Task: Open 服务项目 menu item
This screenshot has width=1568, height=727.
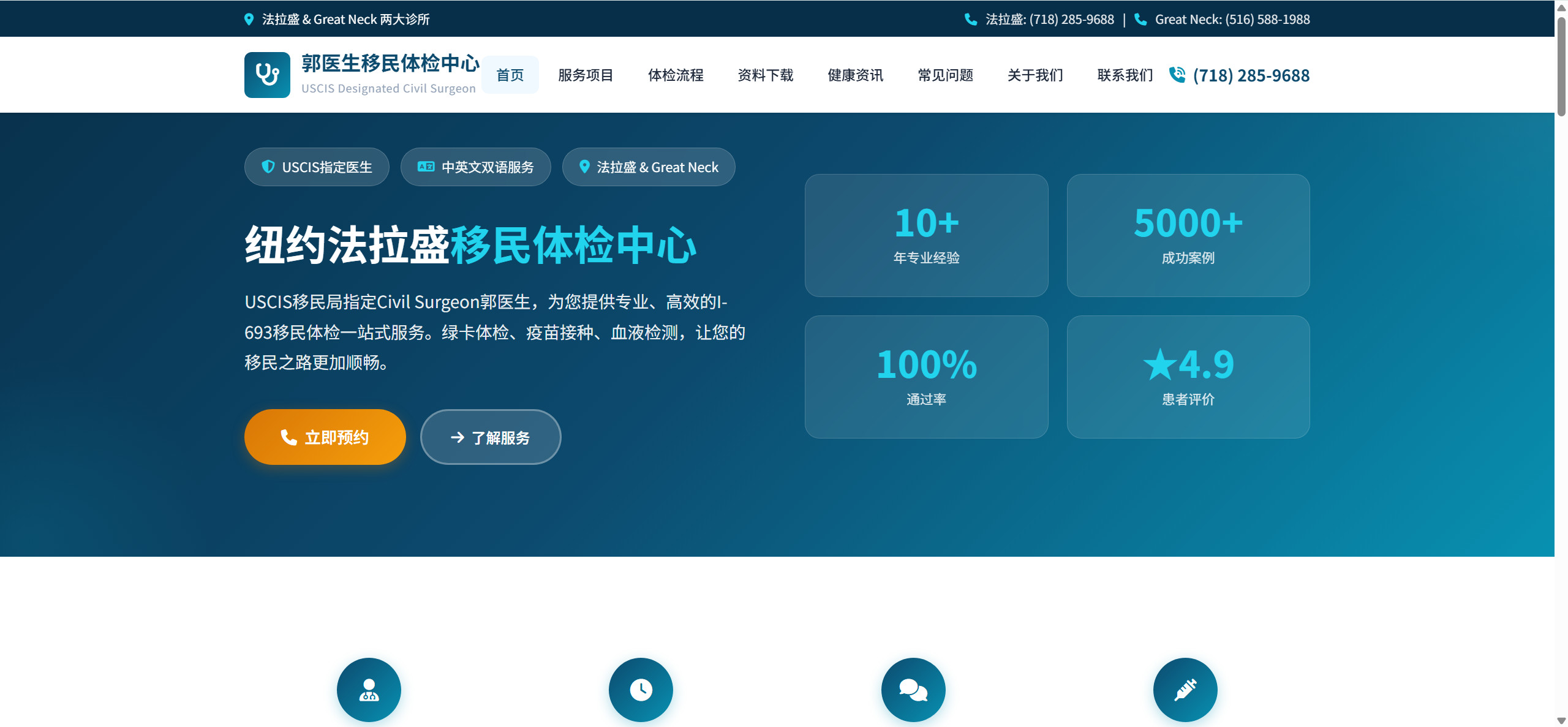Action: (586, 75)
